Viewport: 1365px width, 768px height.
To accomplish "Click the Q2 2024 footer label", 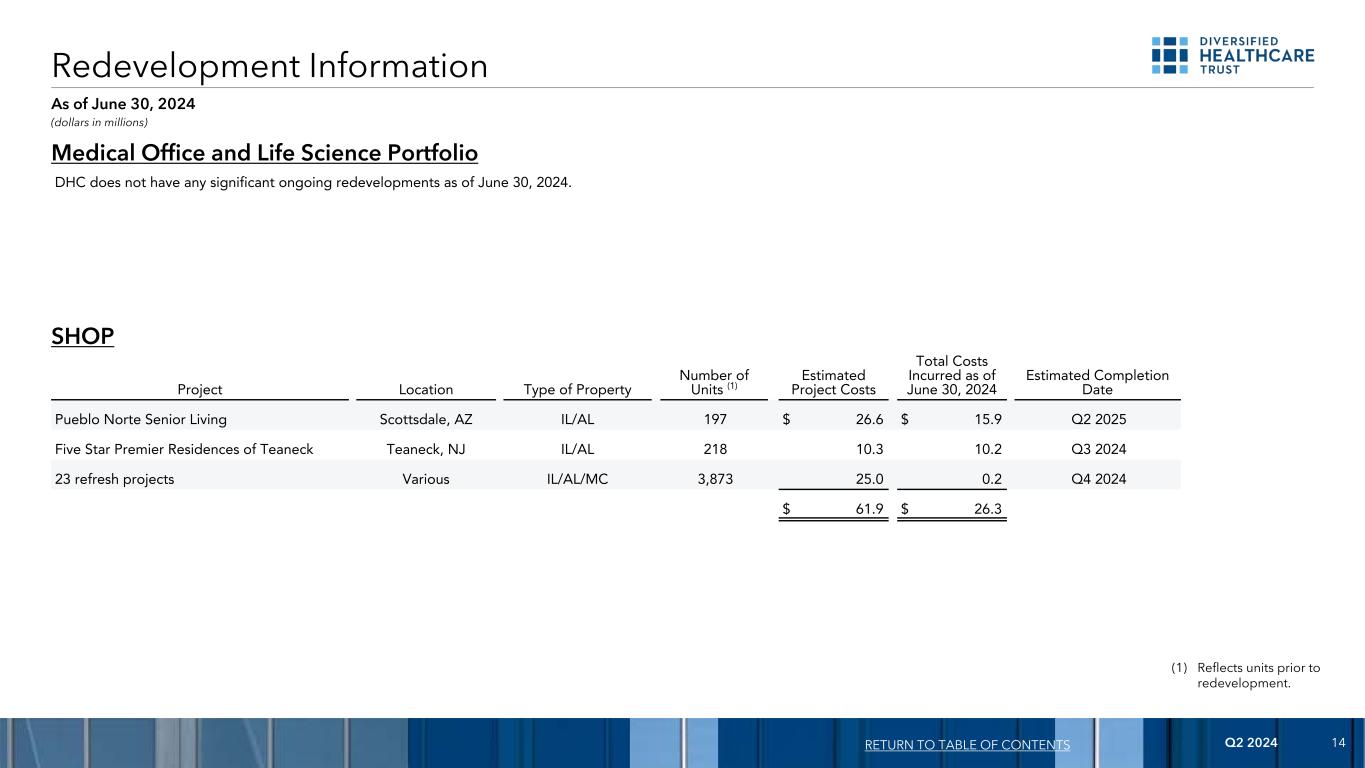I will (1250, 743).
